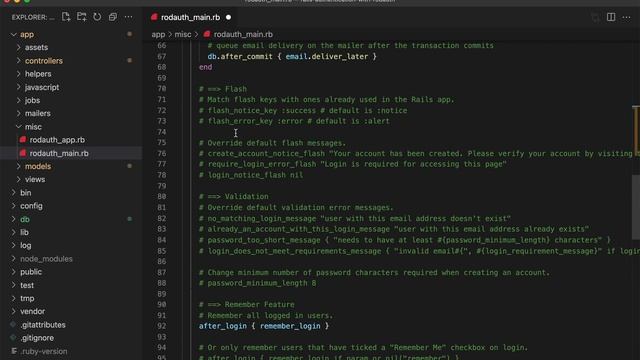Click the misc breadcrumb segment

(183, 34)
